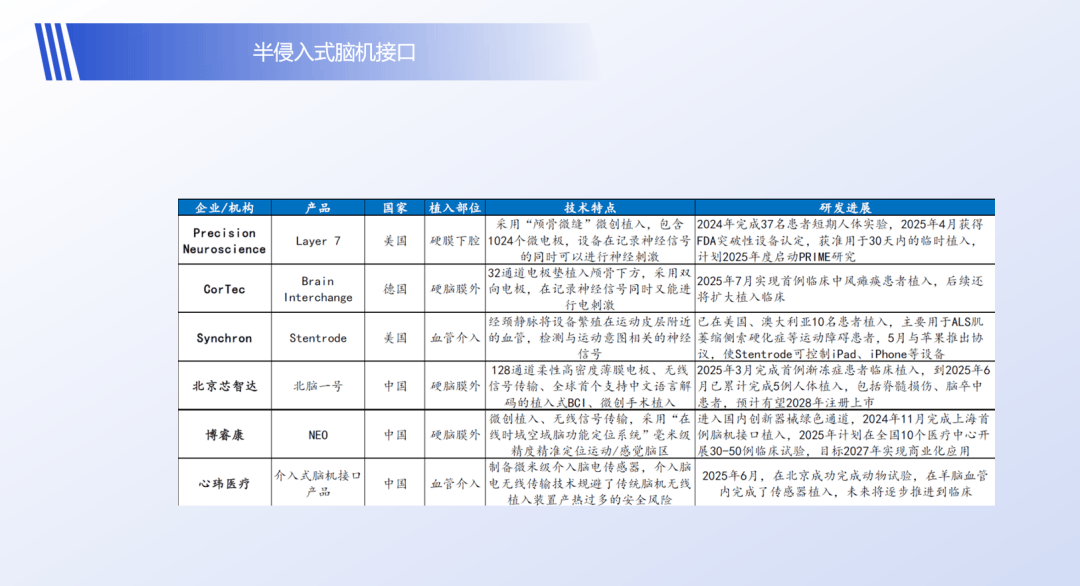This screenshot has width=1080, height=586.
Task: Click the 2025年3月完成首例 progress cell
Action: click(x=845, y=386)
